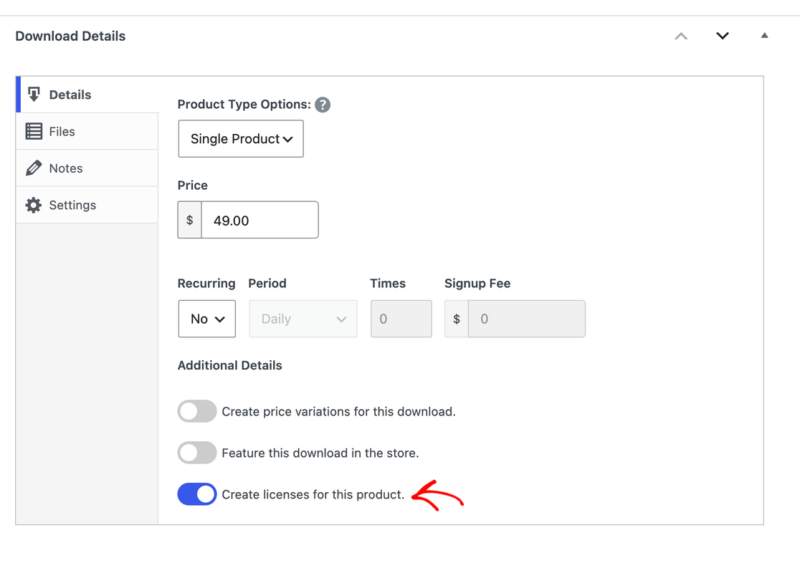Click the Times column label
Image resolution: width=800 pixels, height=563 pixels.
[388, 283]
